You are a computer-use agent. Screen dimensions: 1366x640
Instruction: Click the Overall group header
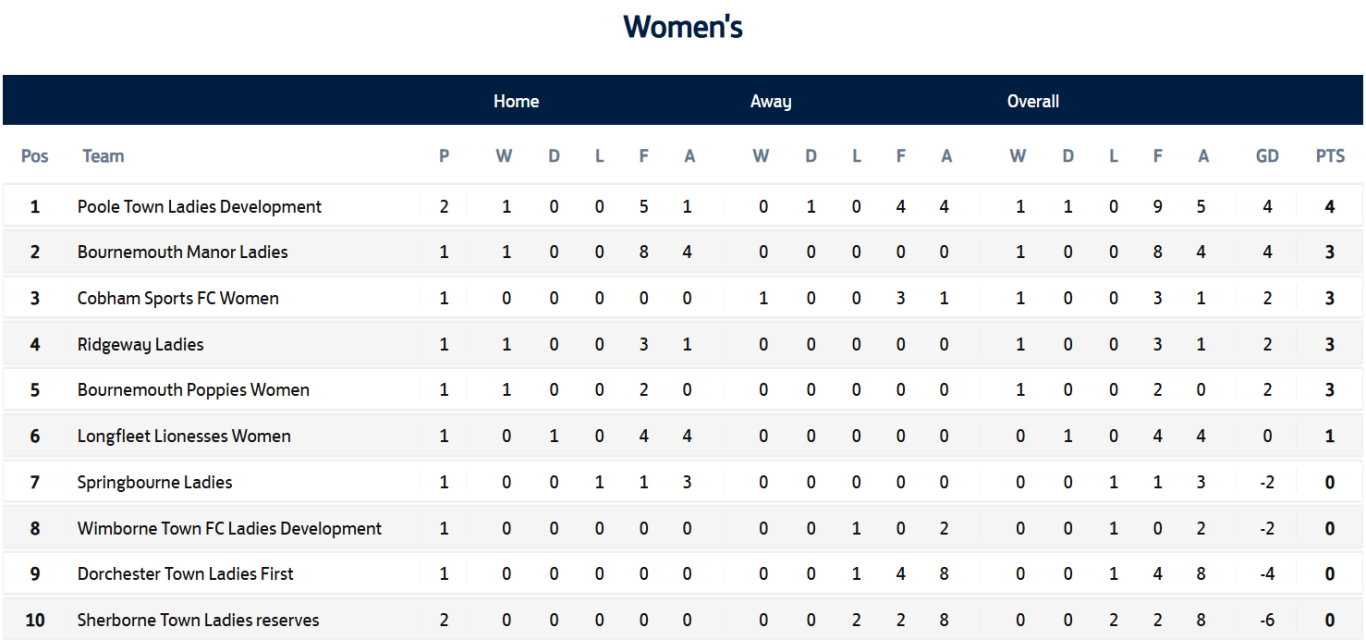(x=1033, y=101)
